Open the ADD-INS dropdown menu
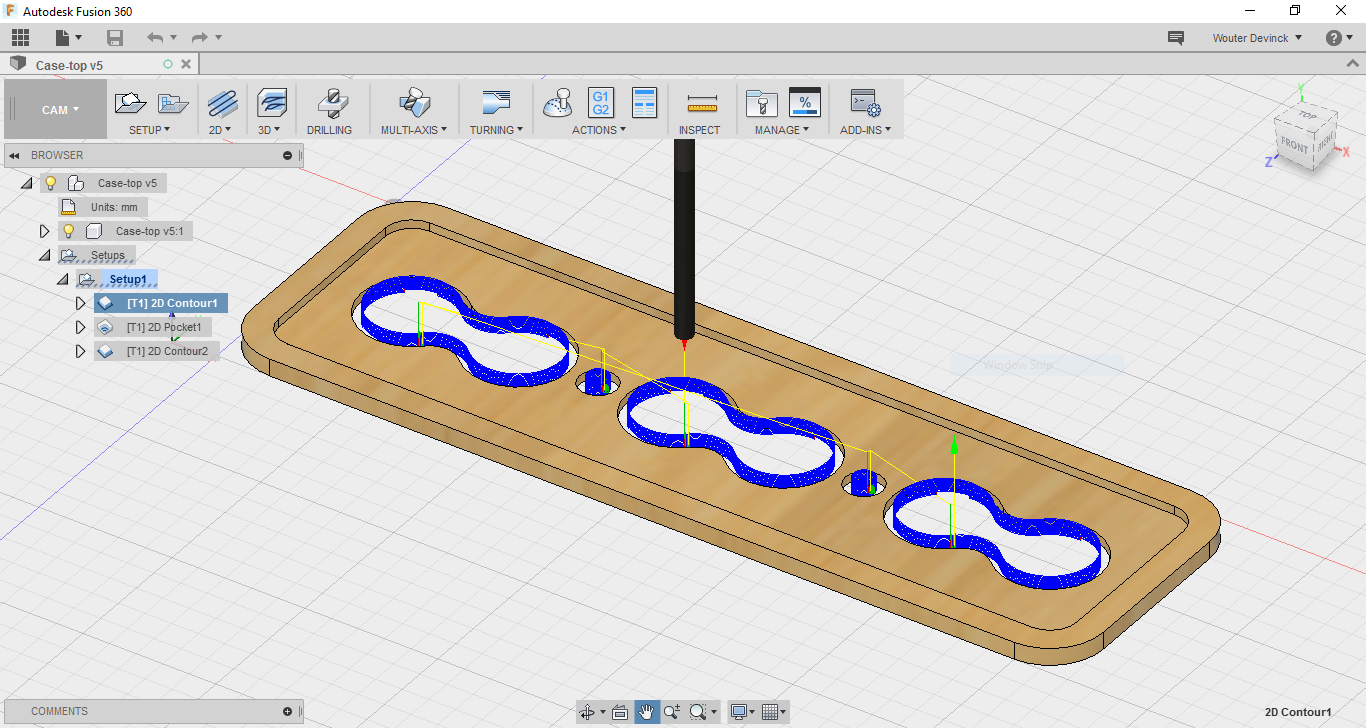This screenshot has height=728, width=1366. coord(865,130)
